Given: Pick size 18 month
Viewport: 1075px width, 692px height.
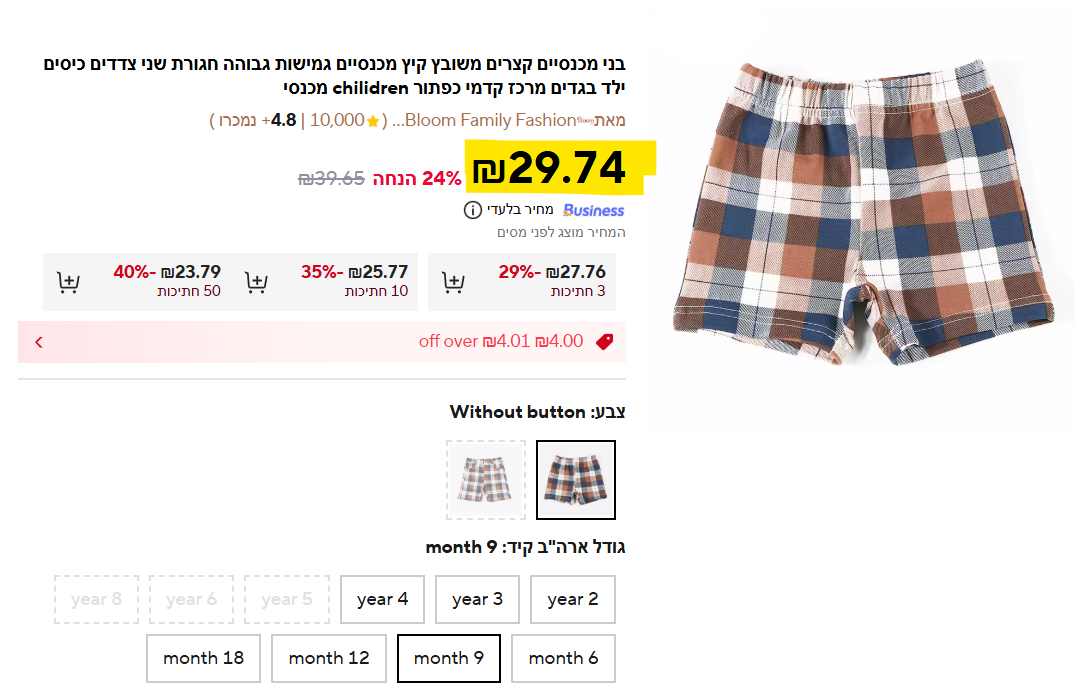Looking at the screenshot, I should point(203,658).
